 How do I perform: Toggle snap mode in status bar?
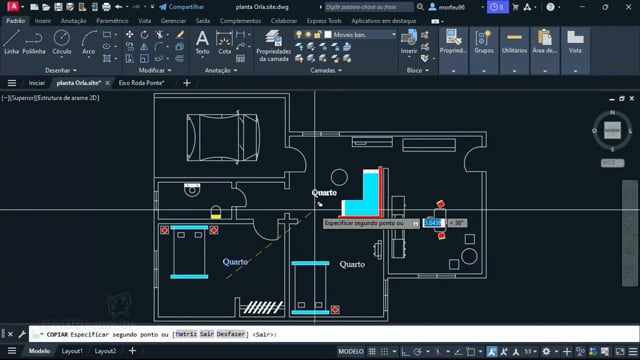click(384, 351)
